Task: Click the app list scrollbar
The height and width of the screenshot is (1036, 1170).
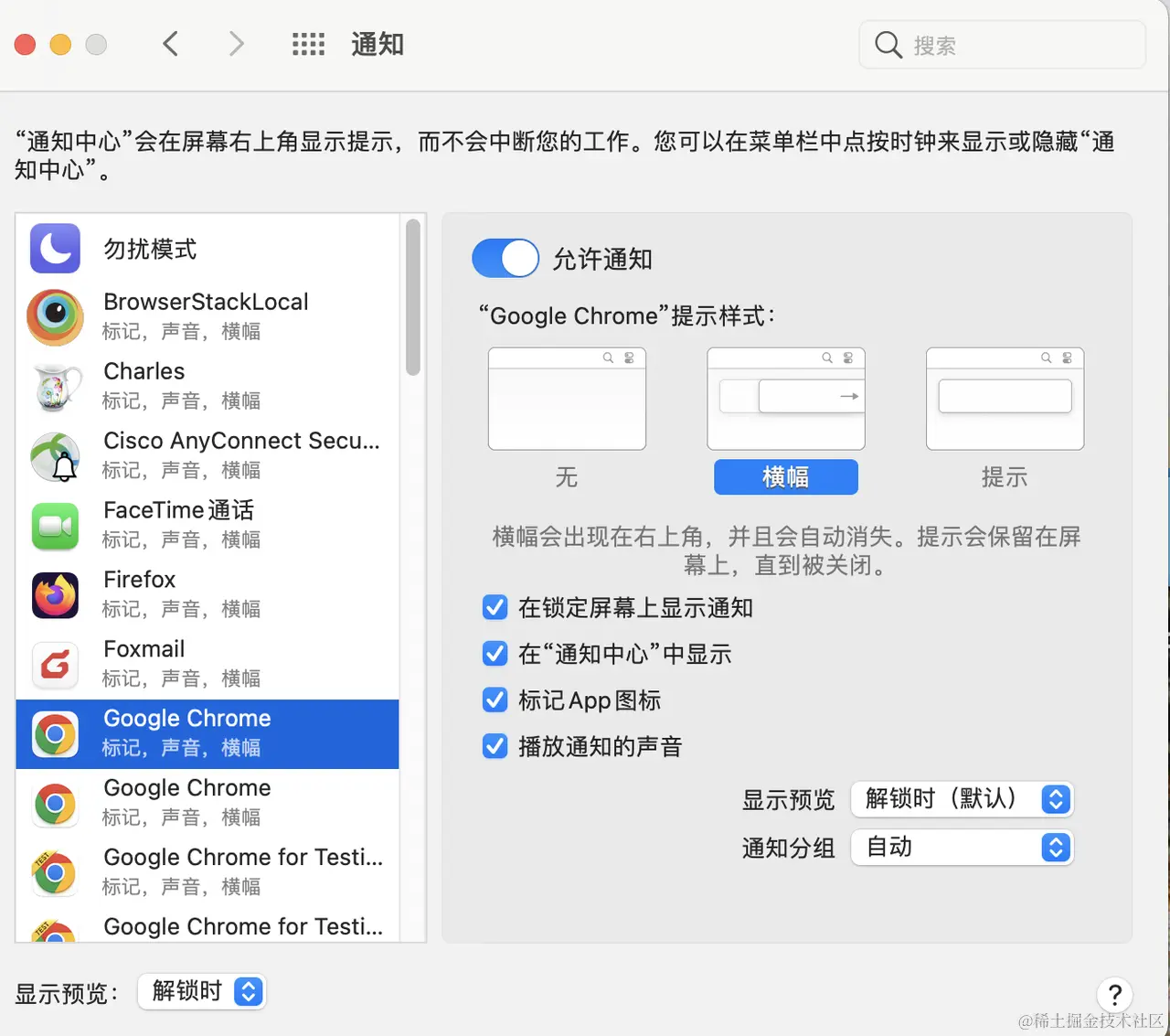Action: (x=413, y=296)
